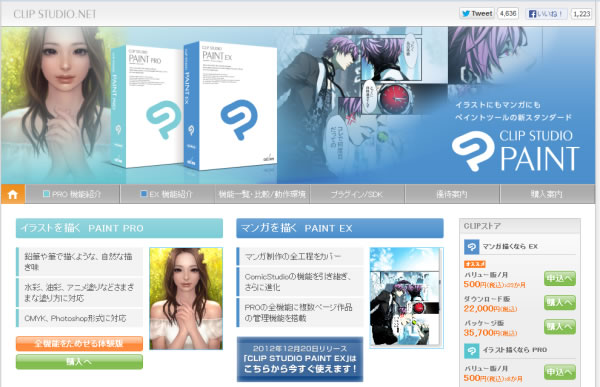Screen dimensions: 600x387
Task: Open the プラグイン/SDK menu tab
Action: tap(357, 194)
